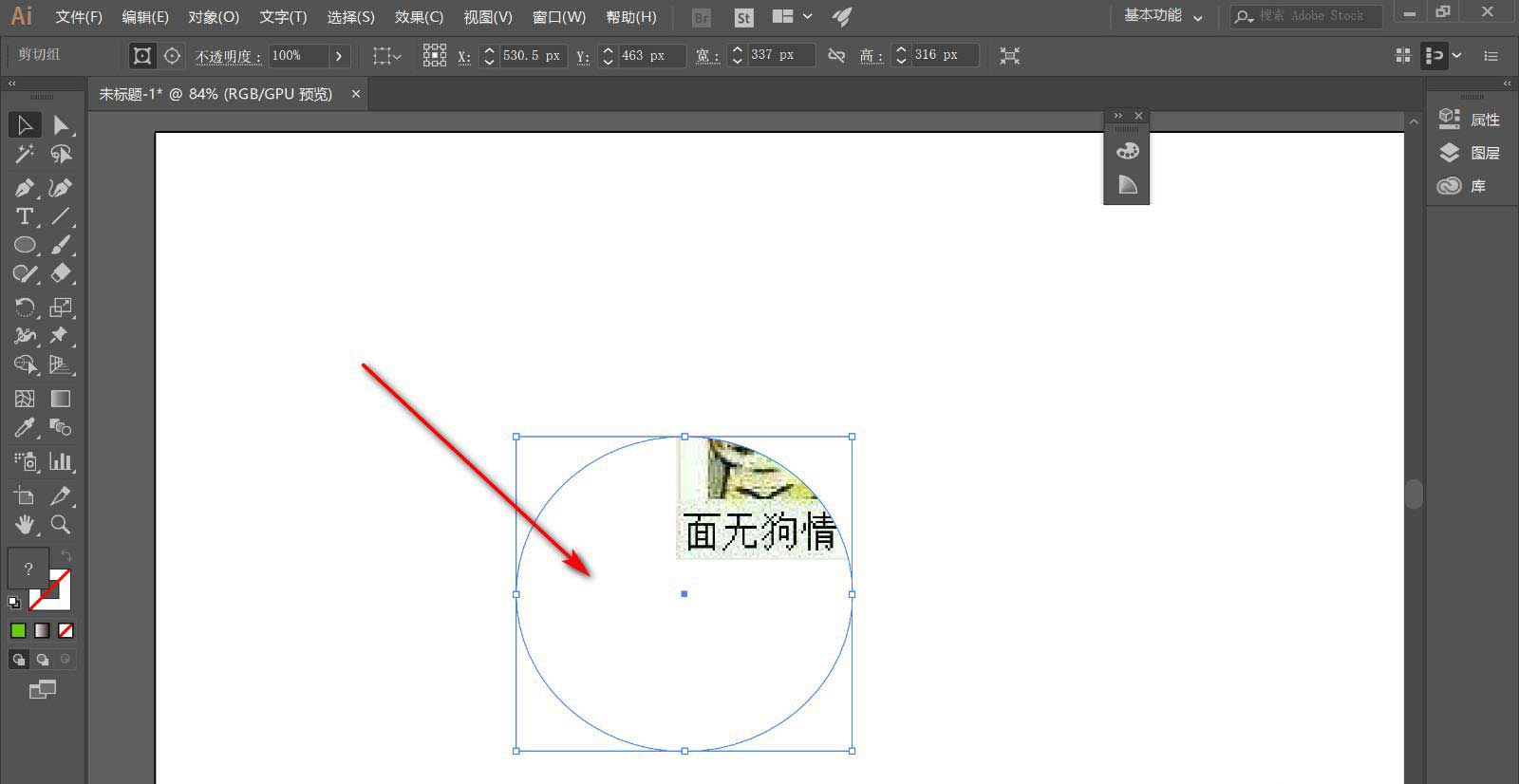Toggle the edit clipping path button
The width and height of the screenshot is (1519, 784).
click(142, 56)
